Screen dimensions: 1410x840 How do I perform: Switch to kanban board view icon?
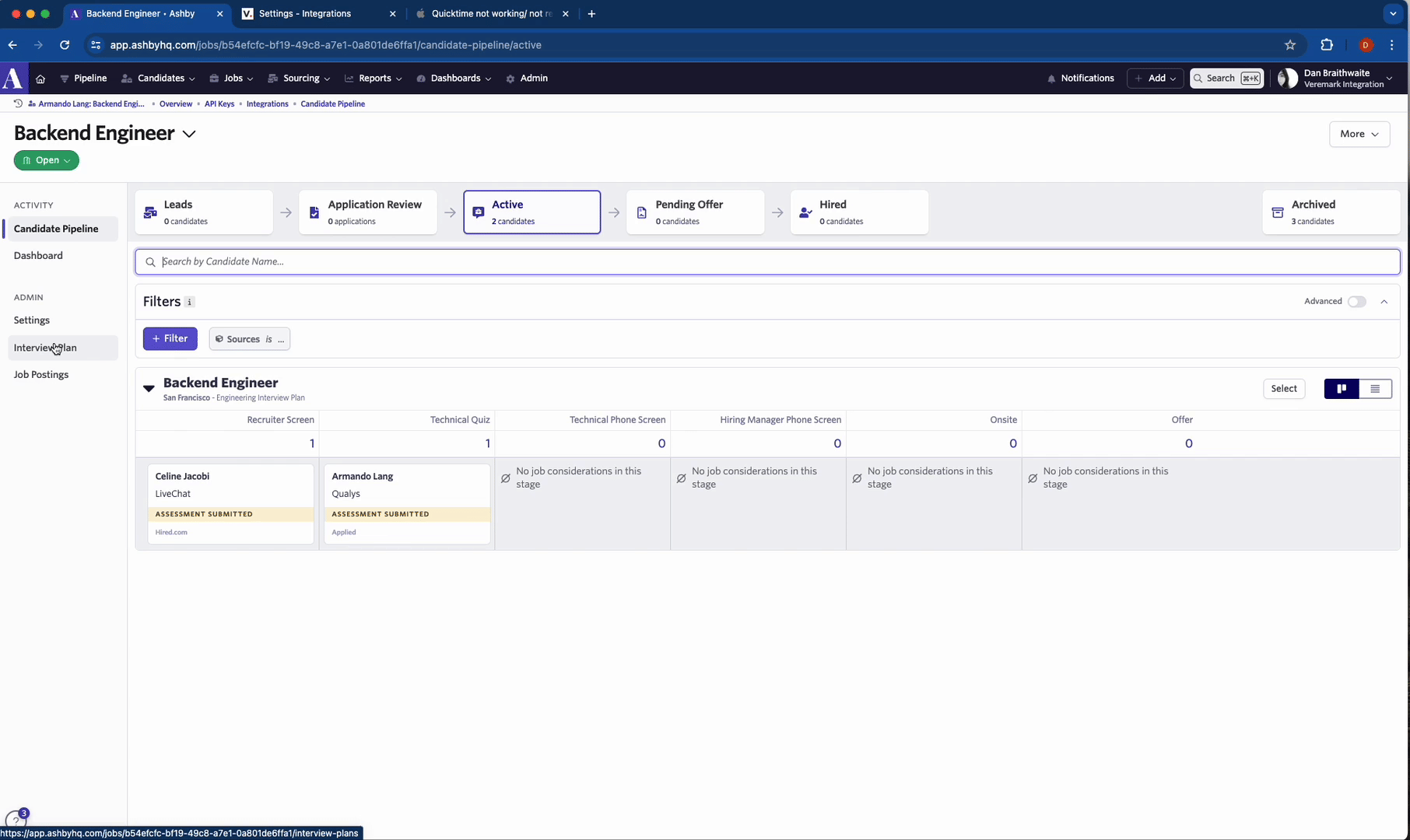coord(1342,389)
